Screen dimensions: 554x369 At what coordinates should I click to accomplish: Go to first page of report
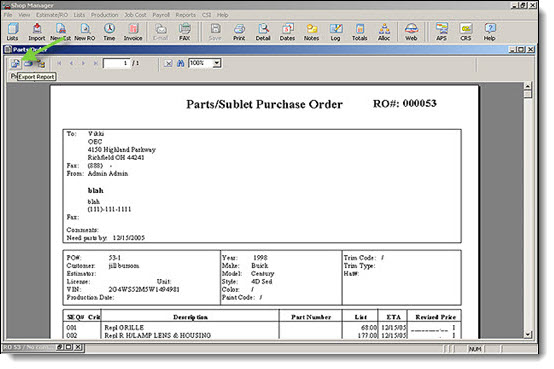59,63
